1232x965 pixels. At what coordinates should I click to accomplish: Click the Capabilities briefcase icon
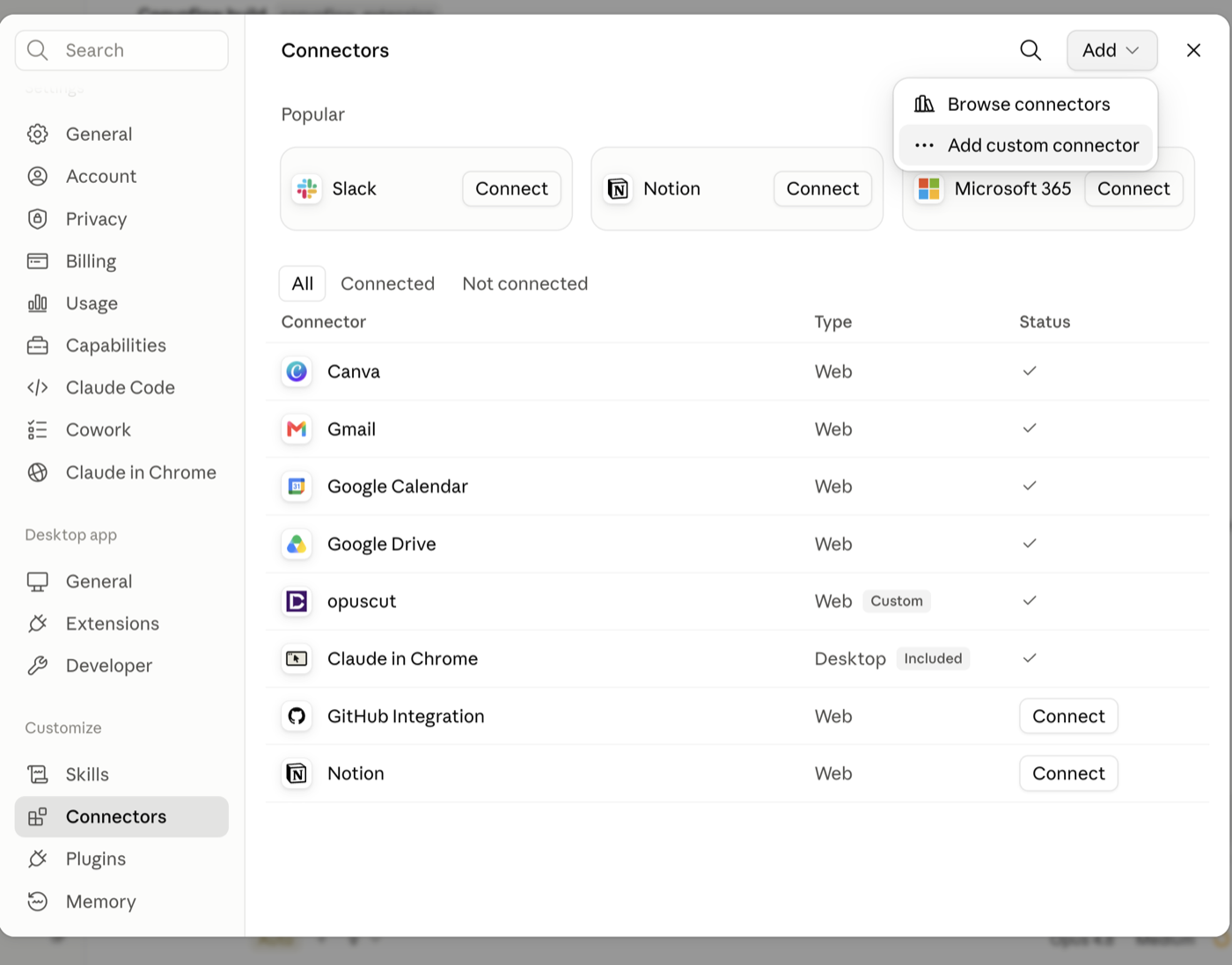37,345
